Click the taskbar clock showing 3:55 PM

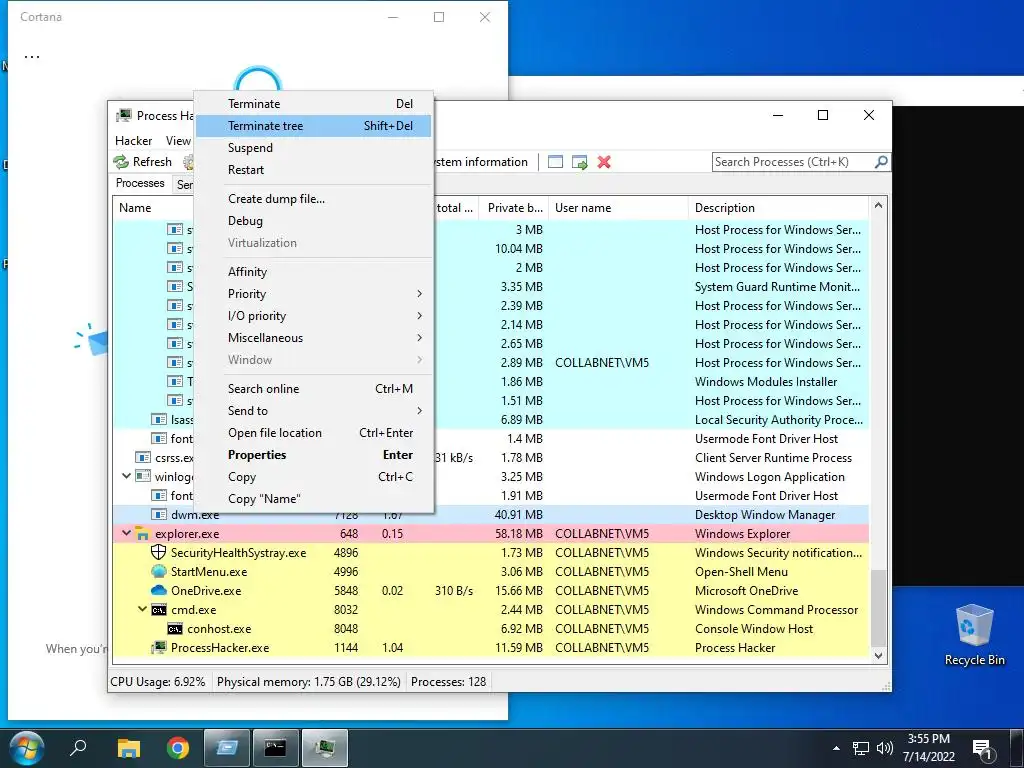tap(929, 748)
